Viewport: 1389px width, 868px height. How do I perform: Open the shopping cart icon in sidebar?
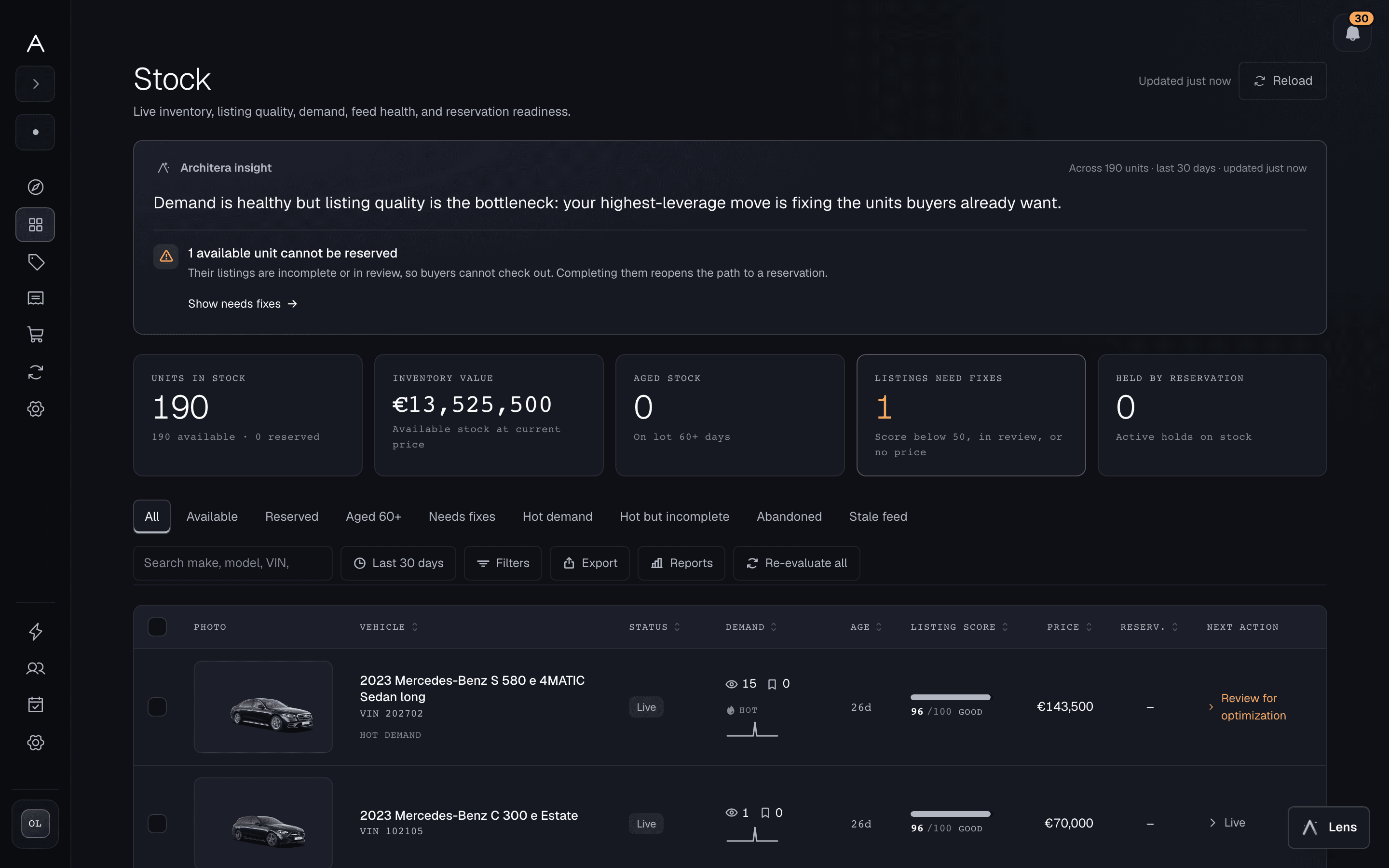(x=36, y=335)
